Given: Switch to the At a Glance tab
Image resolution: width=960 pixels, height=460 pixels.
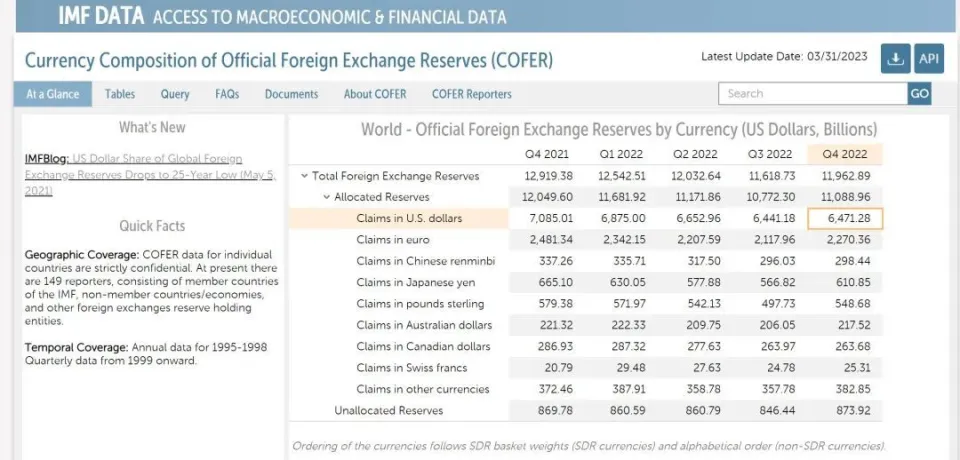Looking at the screenshot, I should click(53, 94).
